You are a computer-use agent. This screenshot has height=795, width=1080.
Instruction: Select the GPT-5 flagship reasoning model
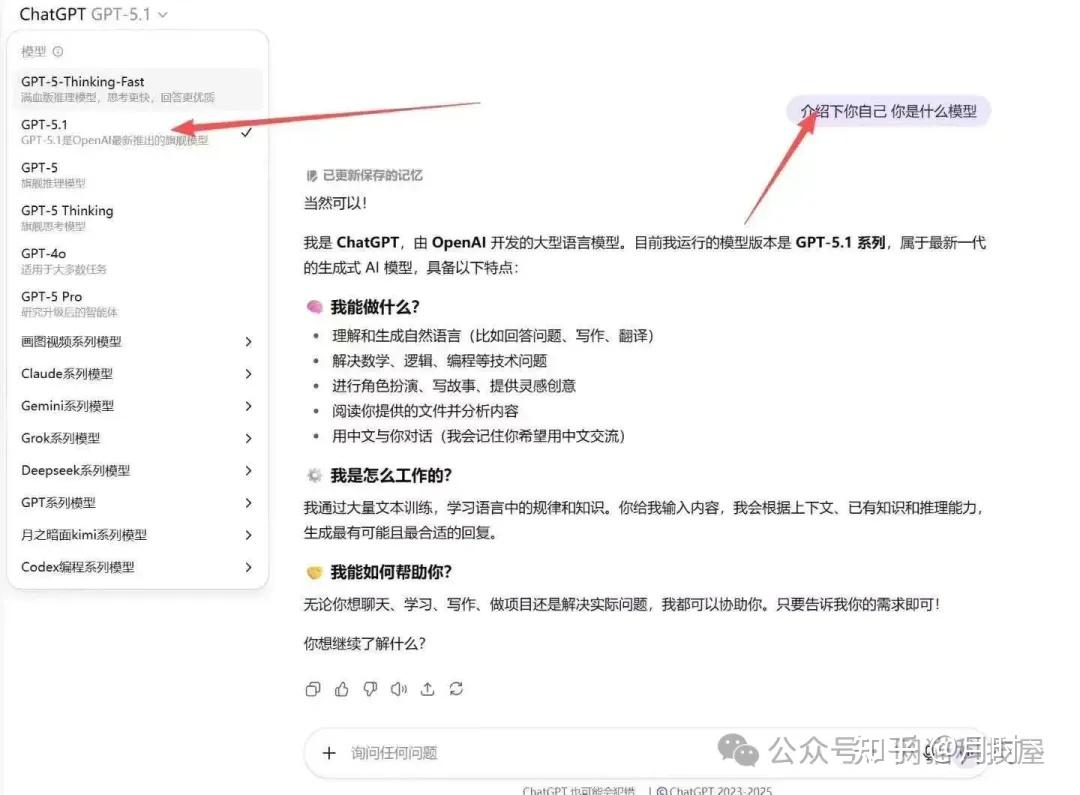tap(137, 175)
